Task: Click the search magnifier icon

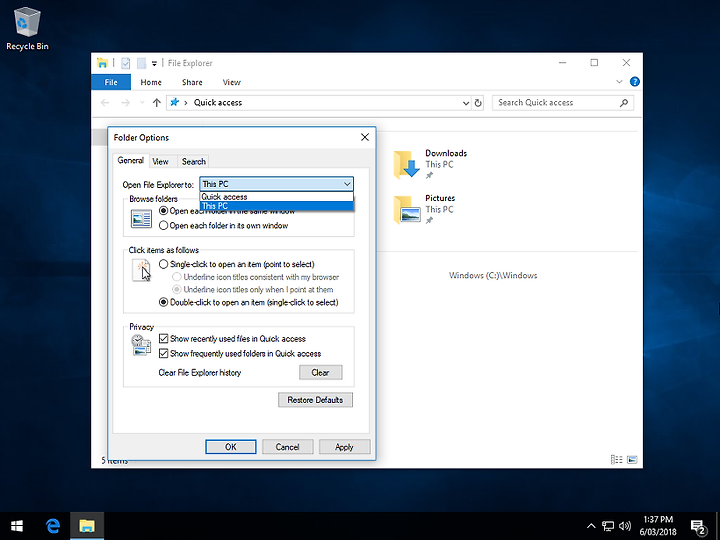Action: [x=624, y=103]
